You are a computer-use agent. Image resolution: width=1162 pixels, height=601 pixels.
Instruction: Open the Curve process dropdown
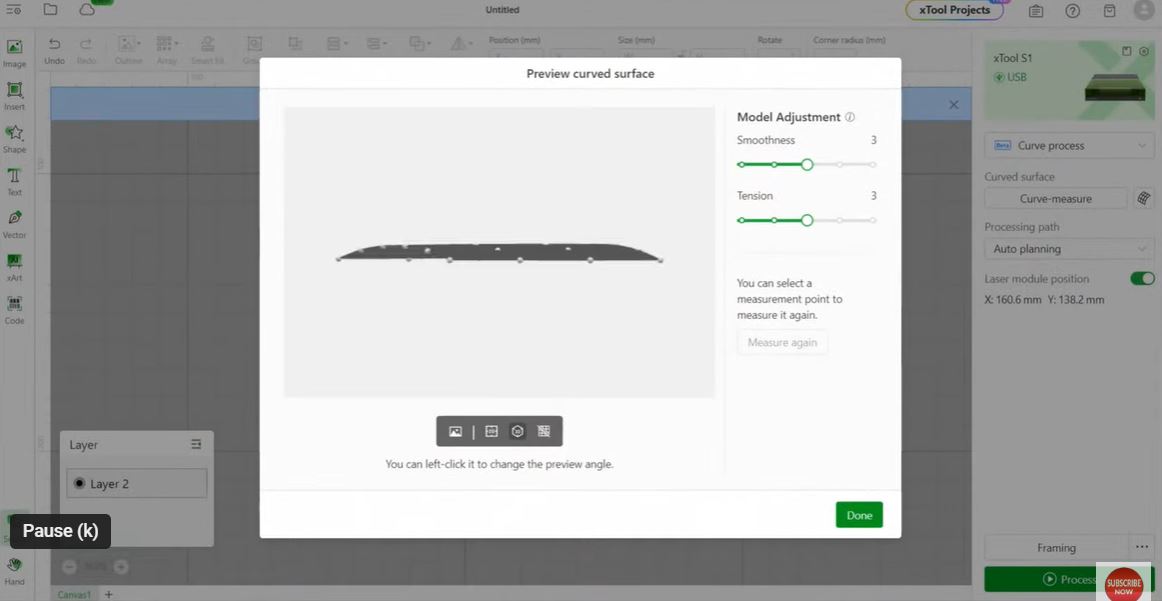point(1069,146)
